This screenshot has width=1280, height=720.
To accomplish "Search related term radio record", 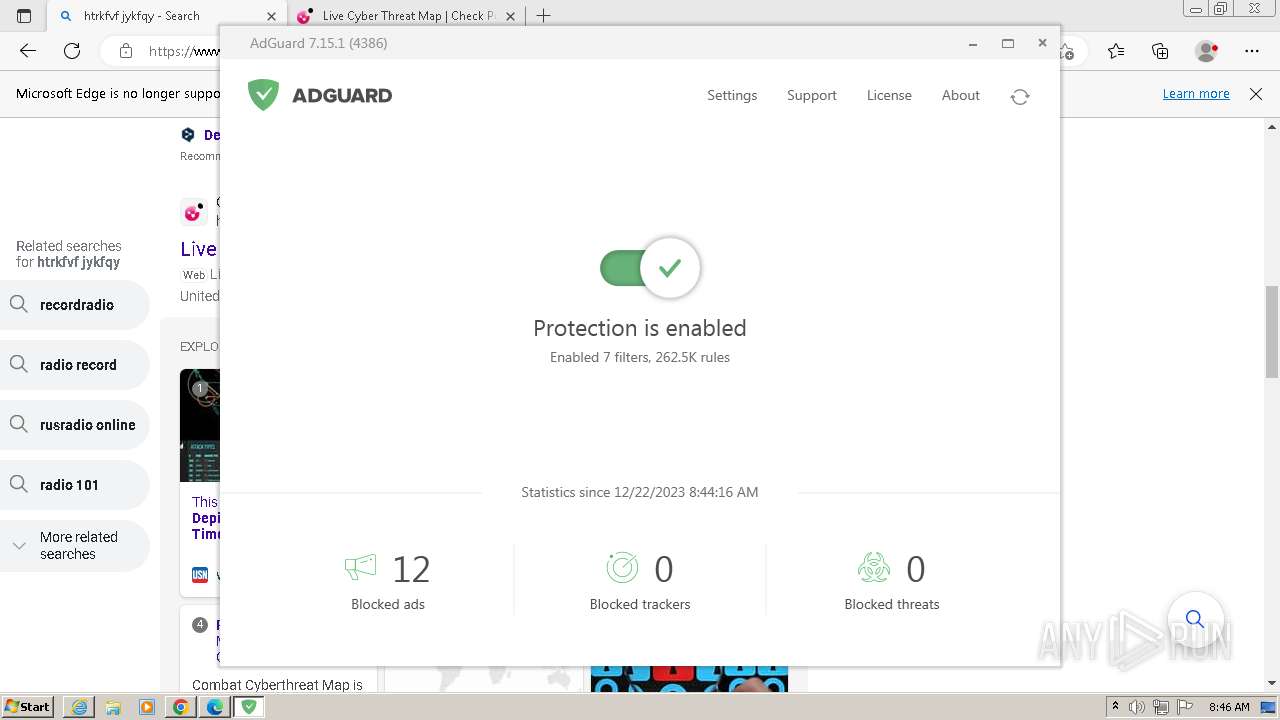I will click(75, 365).
